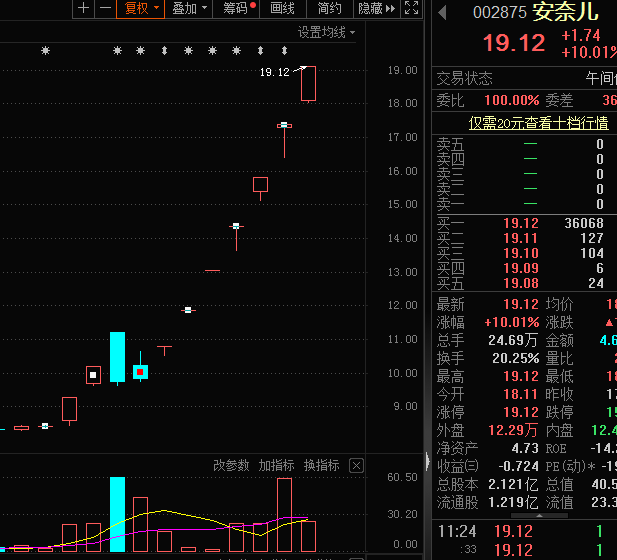Open 设置均线 moving average settings
The width and height of the screenshot is (617, 560).
[326, 32]
